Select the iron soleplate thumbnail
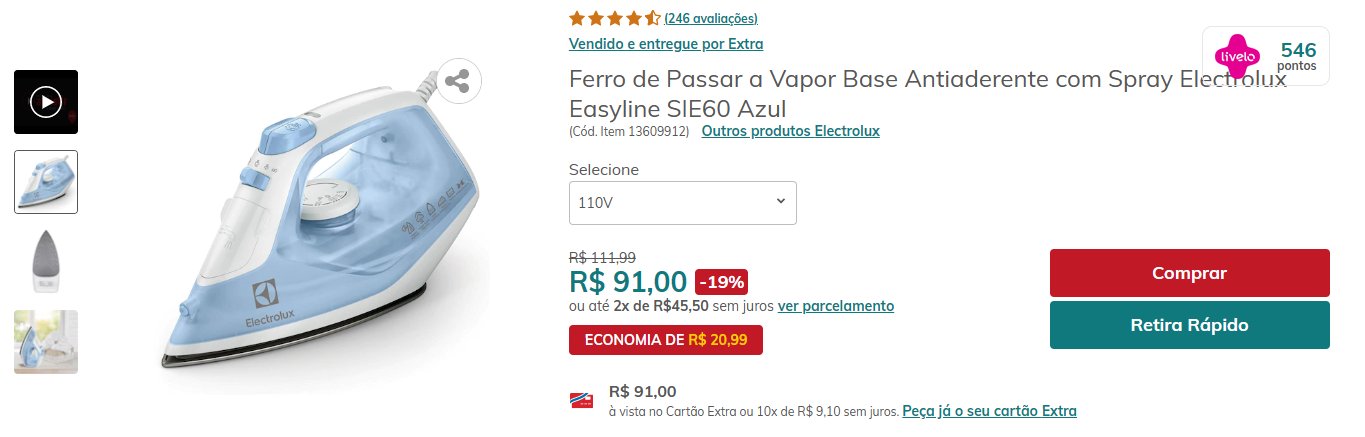 46,262
